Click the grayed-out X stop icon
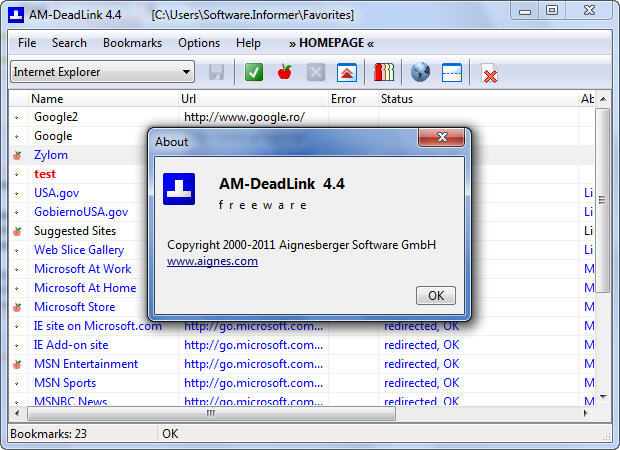620x450 pixels. pos(316,72)
